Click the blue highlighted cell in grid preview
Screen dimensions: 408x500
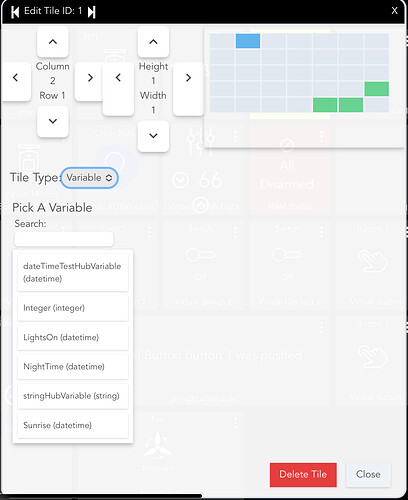(x=248, y=41)
